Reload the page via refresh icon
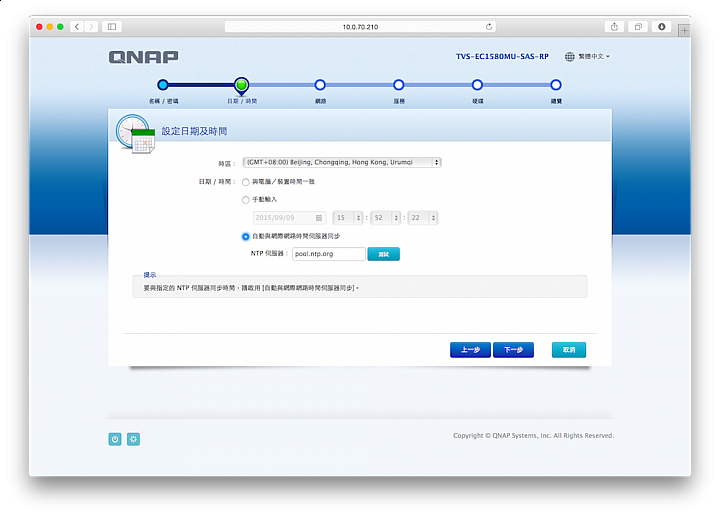The image size is (720, 518). point(489,27)
